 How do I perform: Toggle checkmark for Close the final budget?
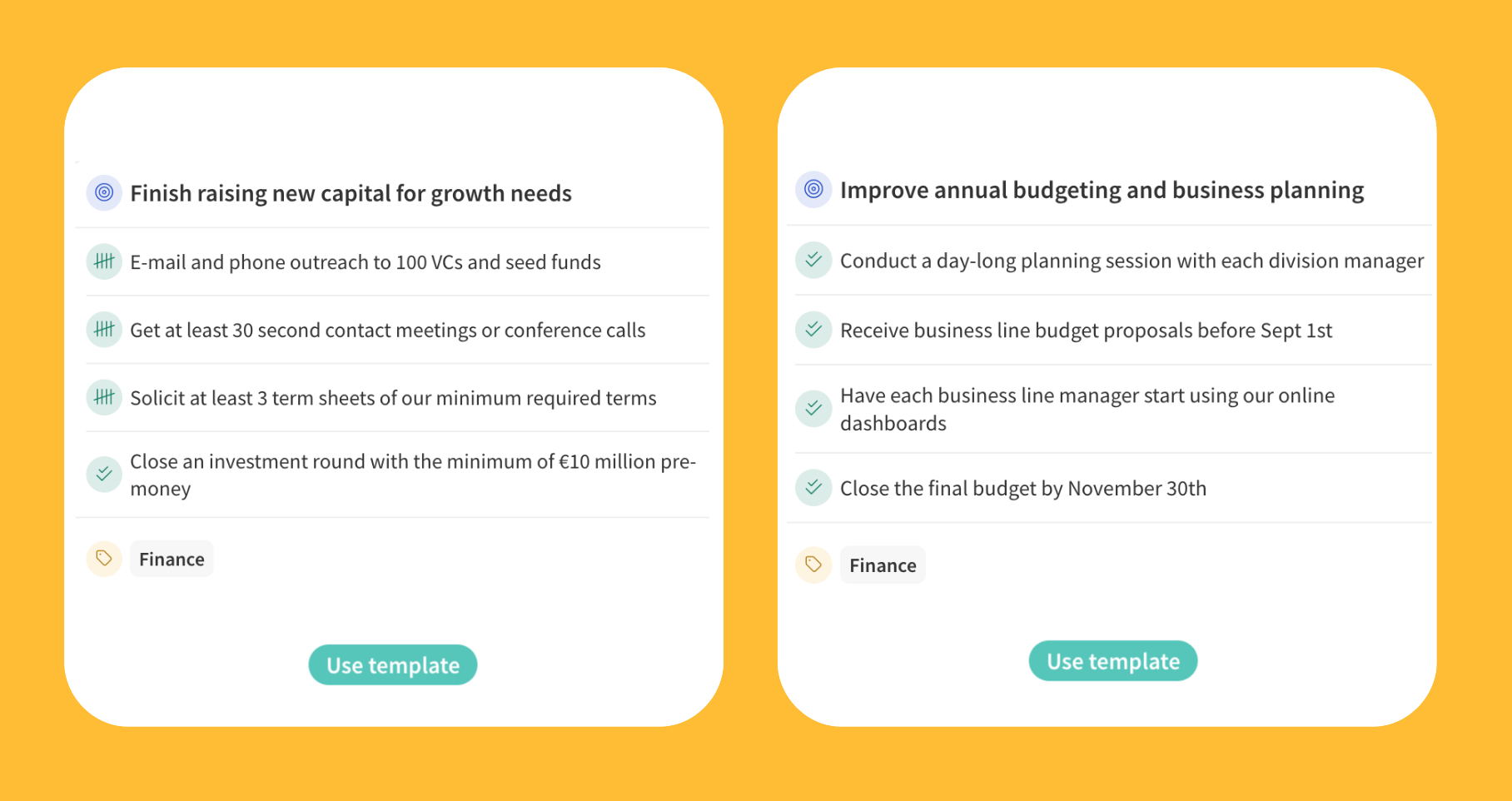[813, 488]
